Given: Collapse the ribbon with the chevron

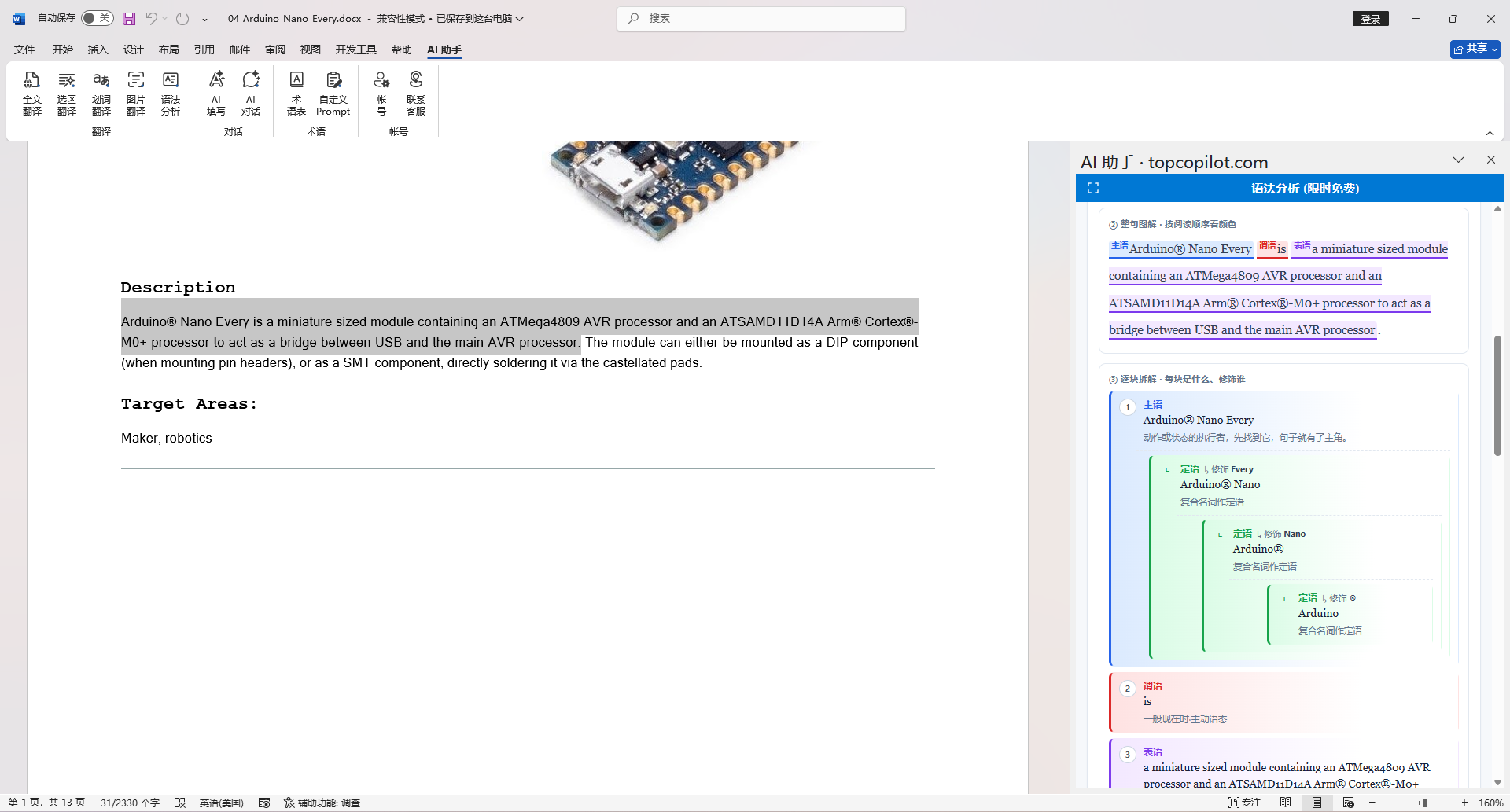Looking at the screenshot, I should (1490, 133).
